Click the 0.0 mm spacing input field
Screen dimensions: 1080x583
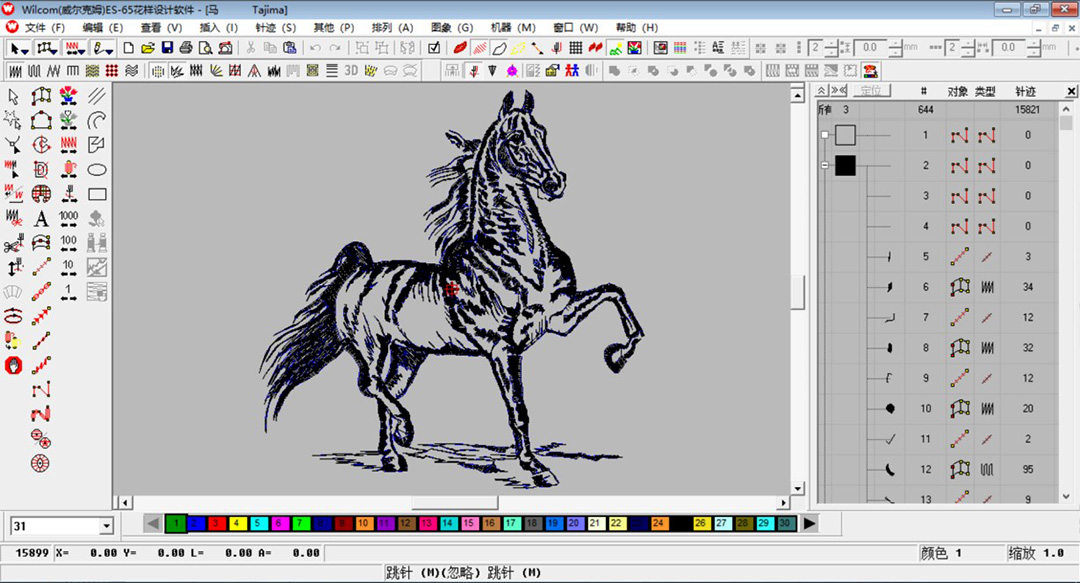tap(871, 48)
